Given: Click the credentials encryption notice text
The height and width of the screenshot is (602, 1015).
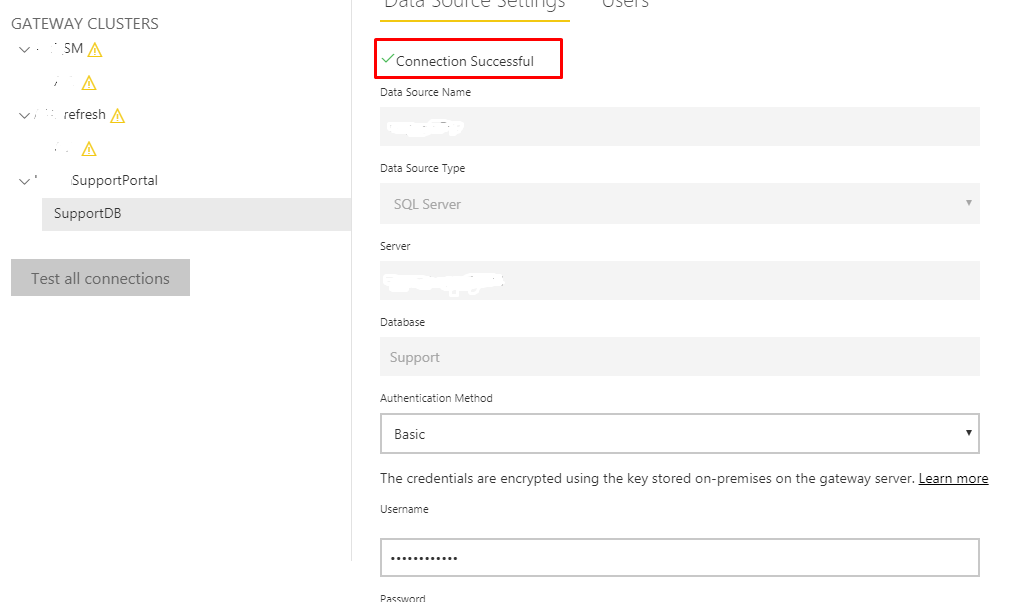Looking at the screenshot, I should click(x=647, y=478).
